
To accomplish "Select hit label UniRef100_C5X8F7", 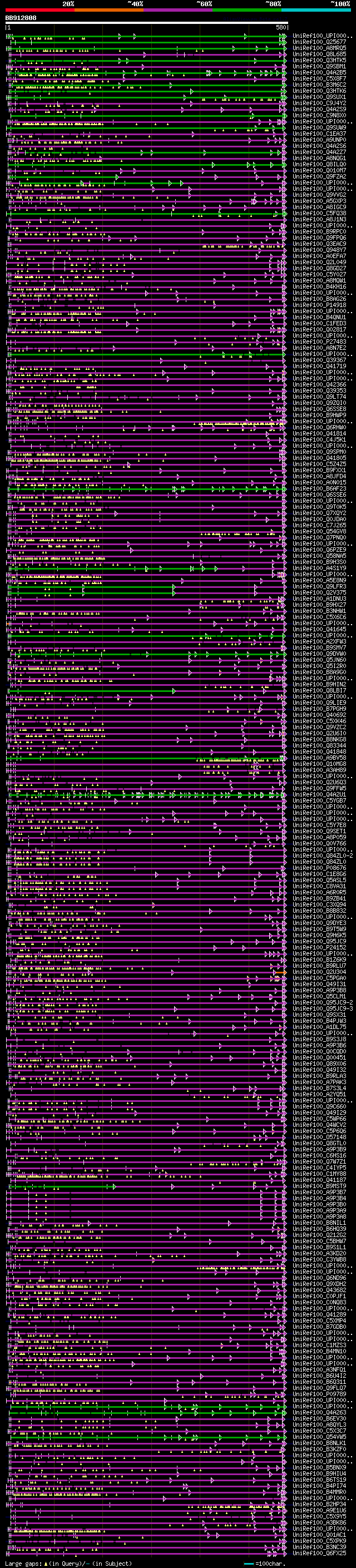I will click(319, 79).
